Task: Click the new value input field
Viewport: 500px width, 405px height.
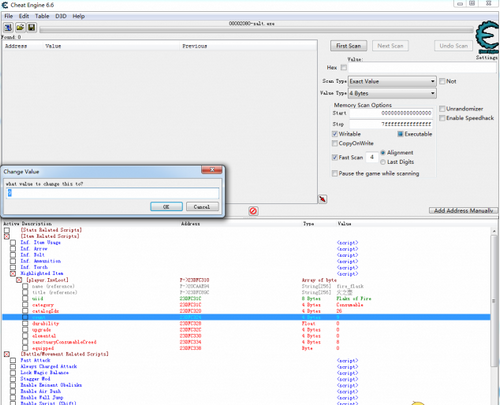Action: click(112, 193)
